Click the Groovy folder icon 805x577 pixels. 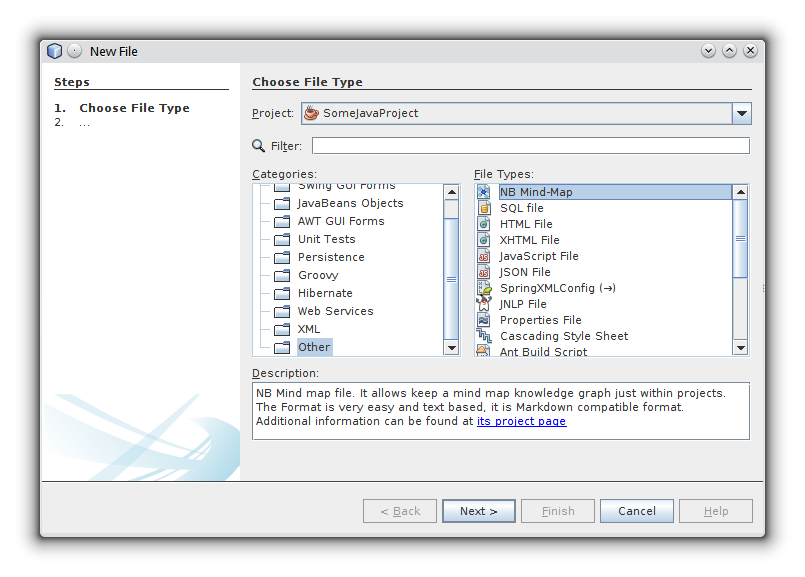coord(282,276)
